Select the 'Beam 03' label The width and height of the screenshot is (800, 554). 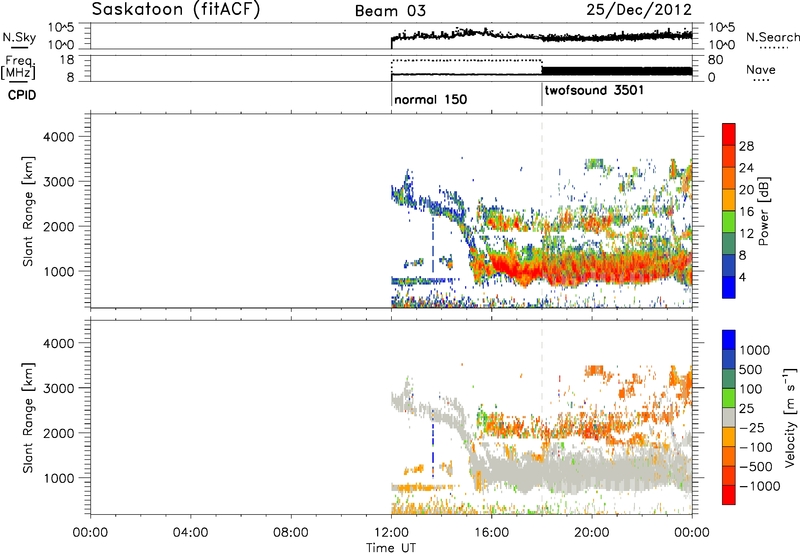390,11
